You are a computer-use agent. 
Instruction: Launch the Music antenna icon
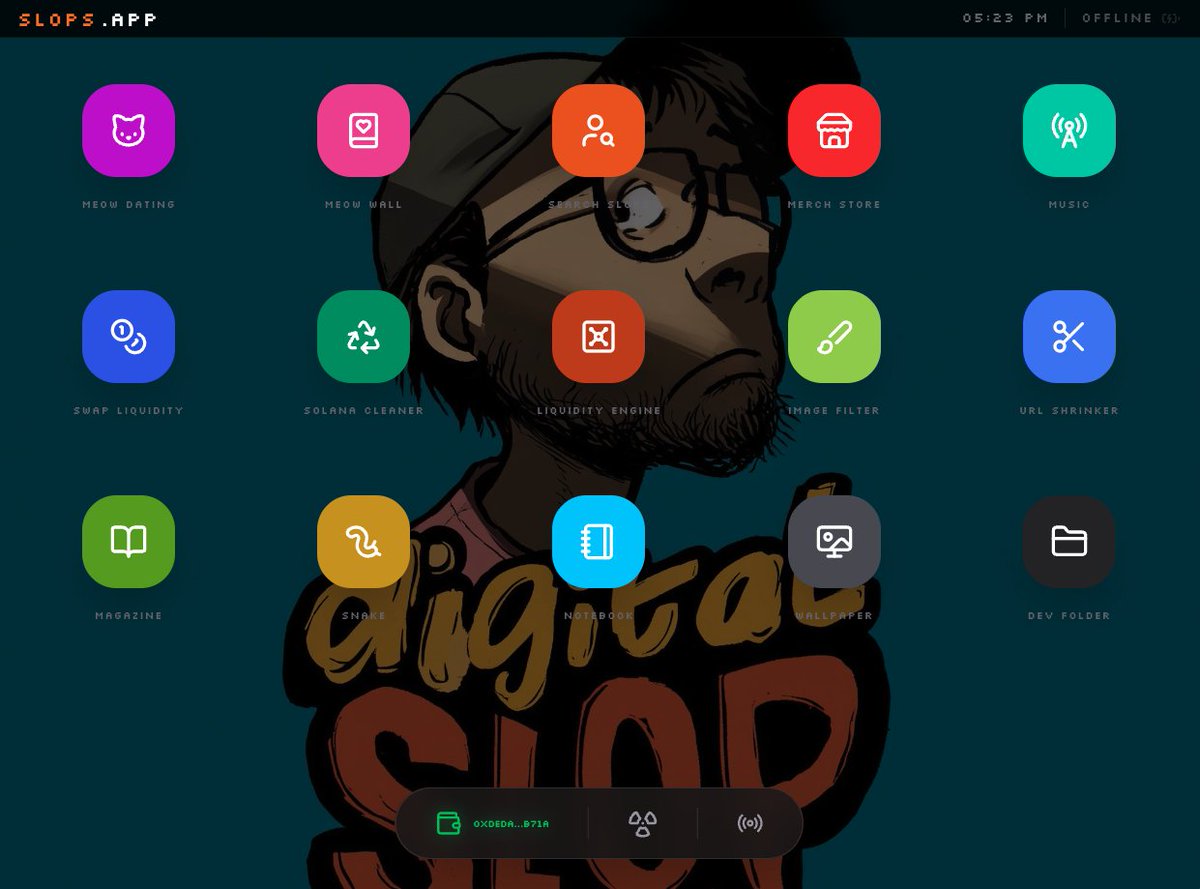point(1069,130)
